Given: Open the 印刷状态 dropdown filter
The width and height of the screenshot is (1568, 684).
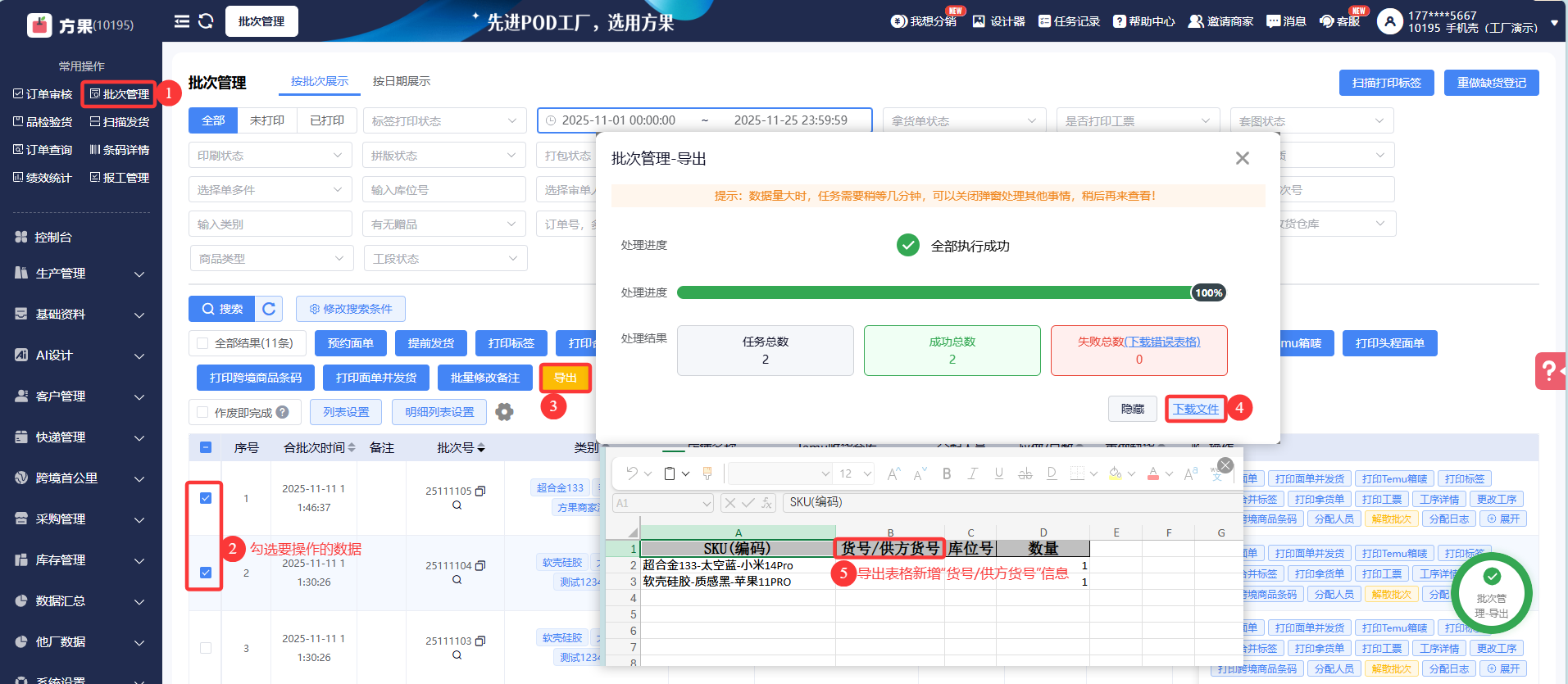Looking at the screenshot, I should tap(270, 156).
